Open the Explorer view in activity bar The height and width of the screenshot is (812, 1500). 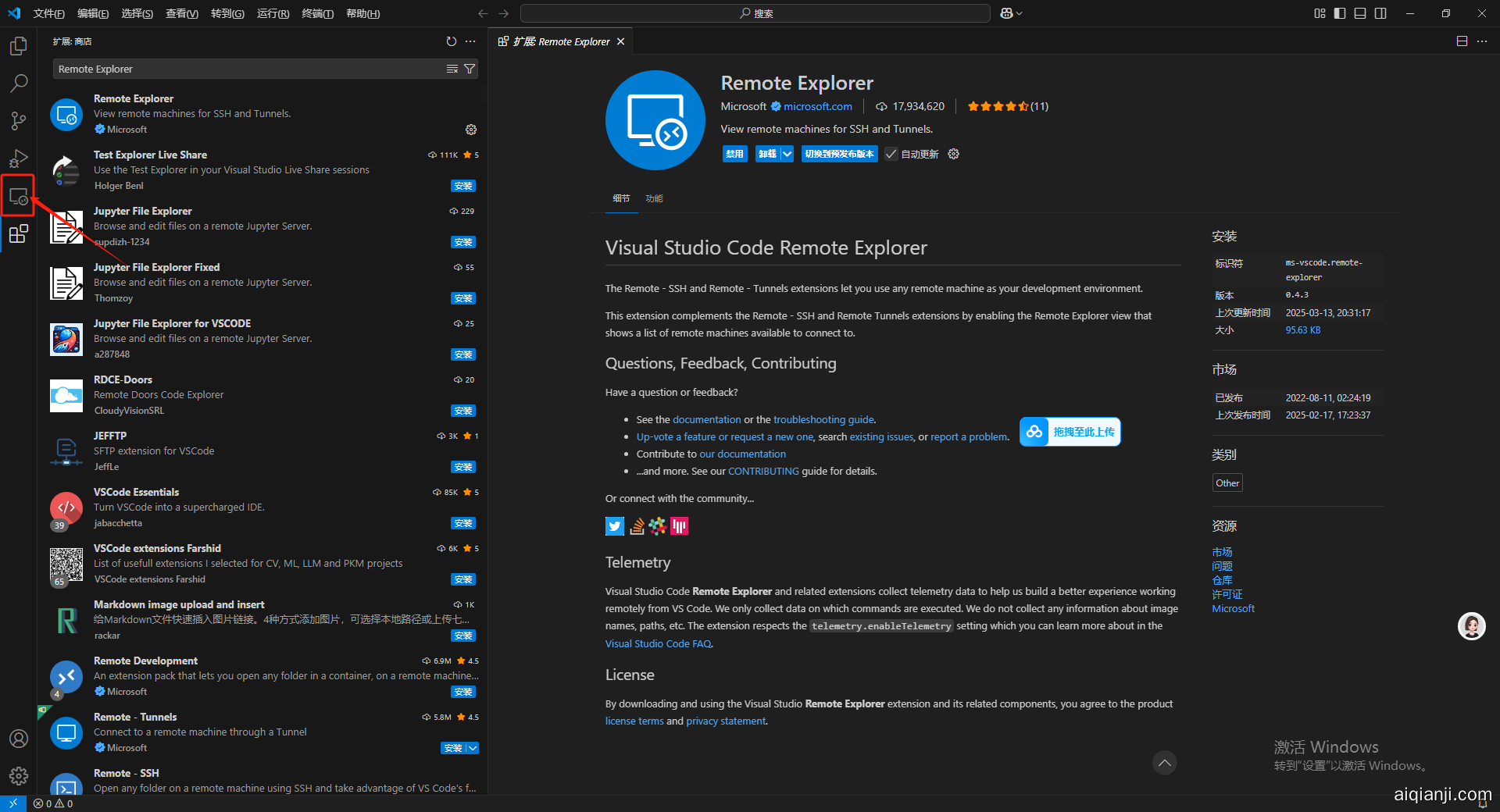click(x=19, y=46)
